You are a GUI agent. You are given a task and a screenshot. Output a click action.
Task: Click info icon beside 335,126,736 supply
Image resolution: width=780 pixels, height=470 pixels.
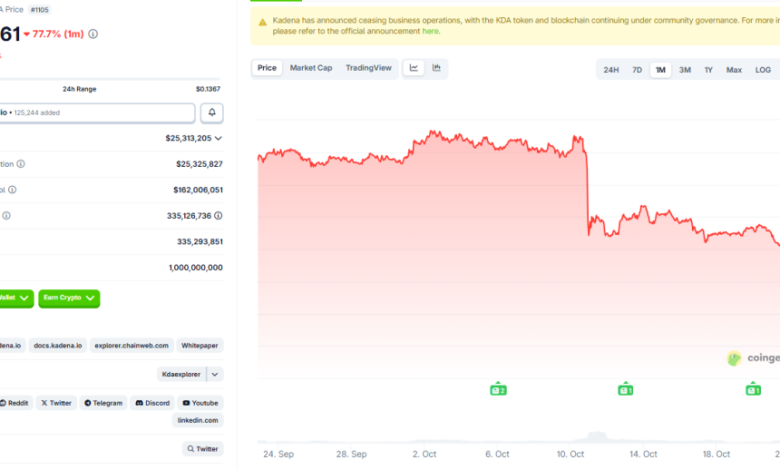[x=218, y=215]
